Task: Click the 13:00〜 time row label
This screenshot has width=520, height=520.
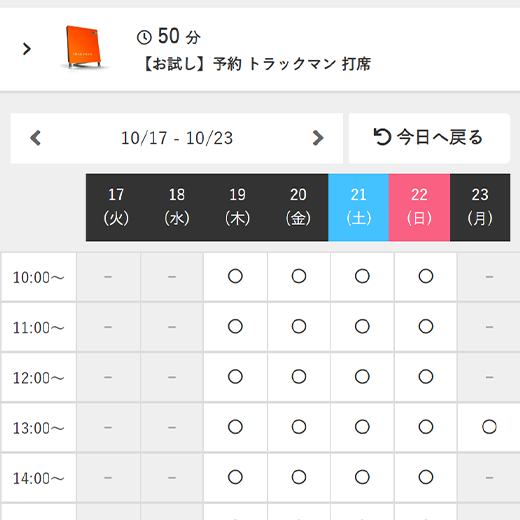Action: point(39,428)
